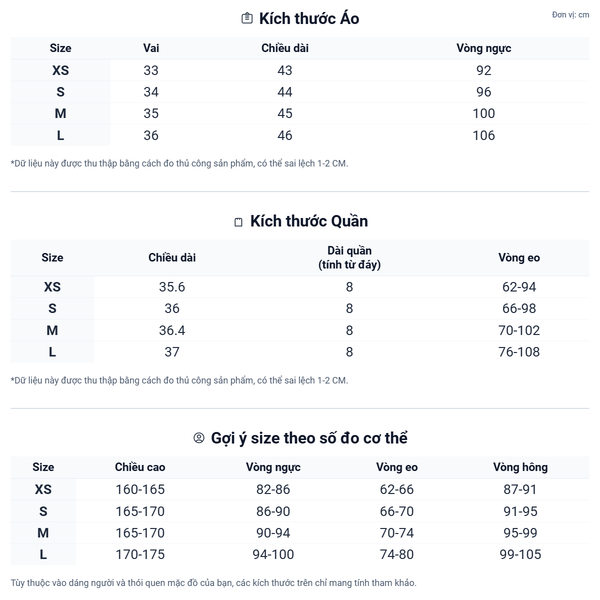The height and width of the screenshot is (600, 600).
Task: Click the Vòng eo header in pants table
Action: [x=519, y=258]
